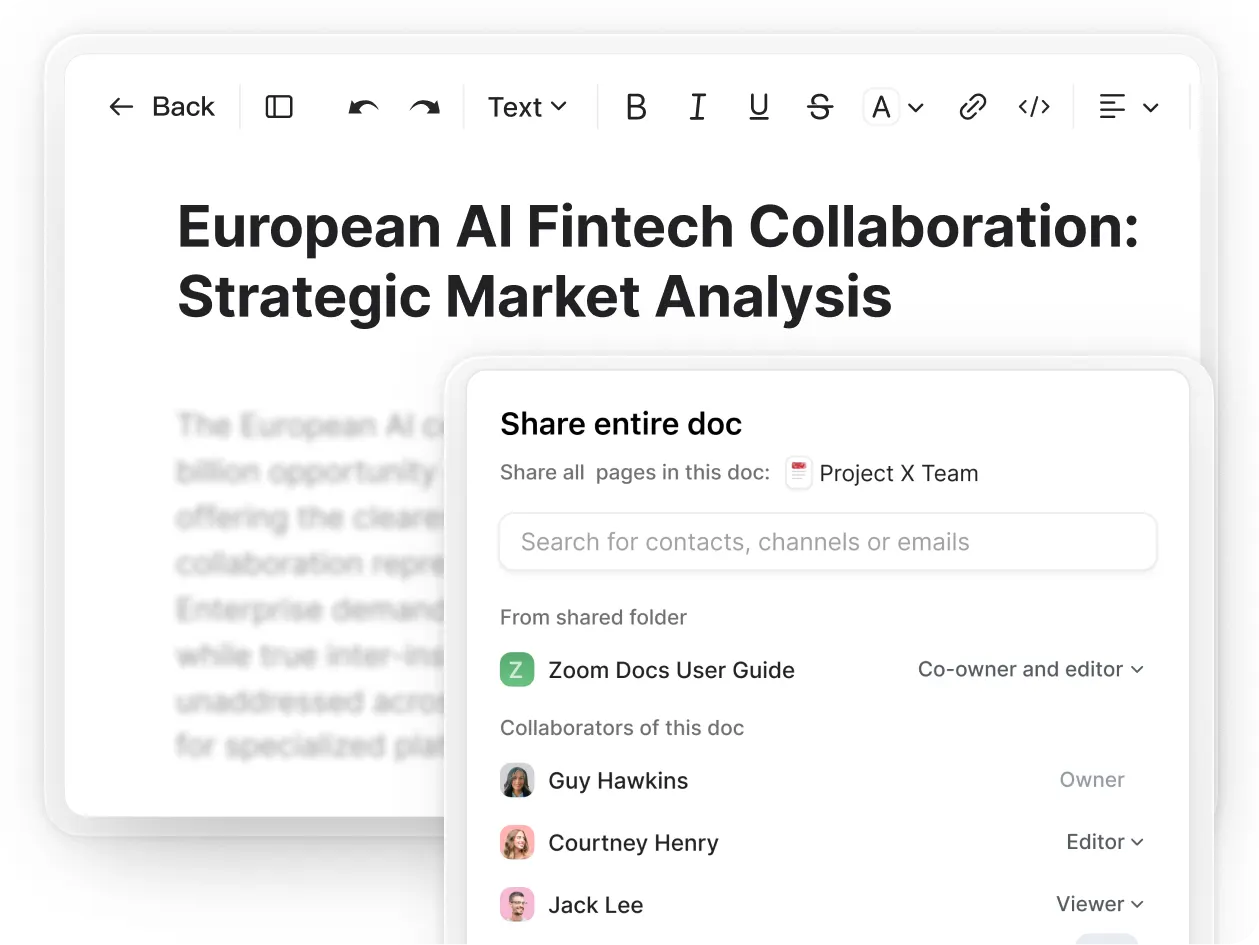Expand the Co-owner and editor permission menu
Screen dimensions: 1259x945
pos(1030,670)
